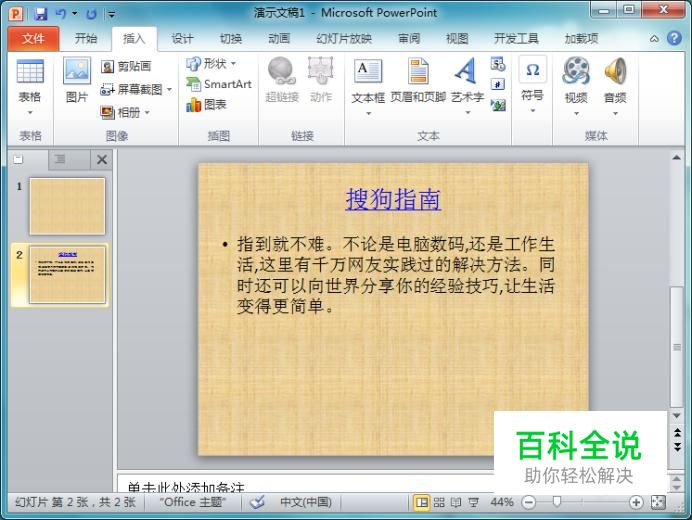Click the spell check status icon
Screen dimensions: 692x520
point(257,502)
